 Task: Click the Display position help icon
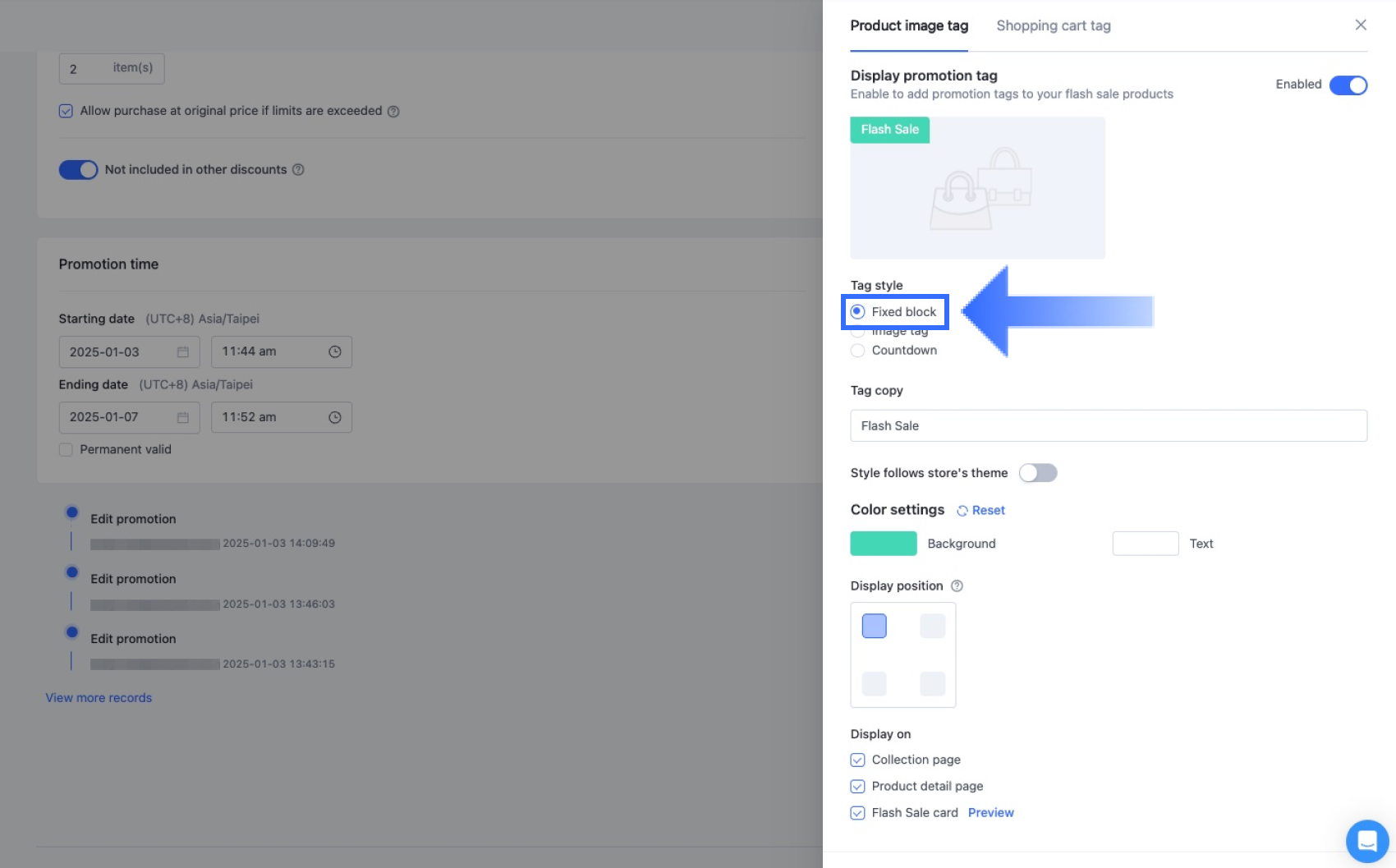pyautogui.click(x=957, y=586)
